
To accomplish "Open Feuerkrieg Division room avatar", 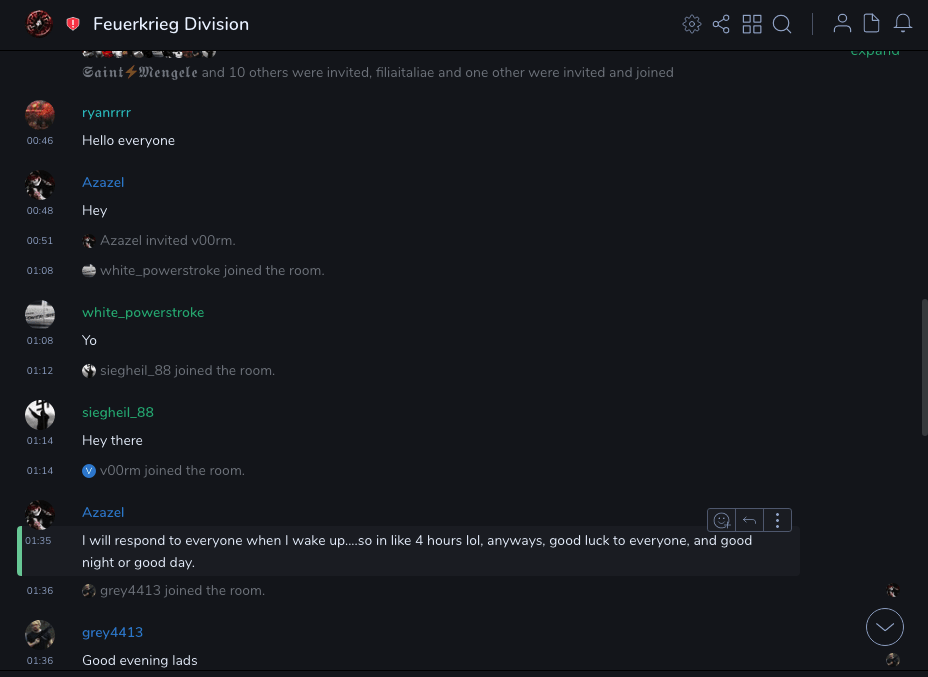I will click(x=39, y=23).
